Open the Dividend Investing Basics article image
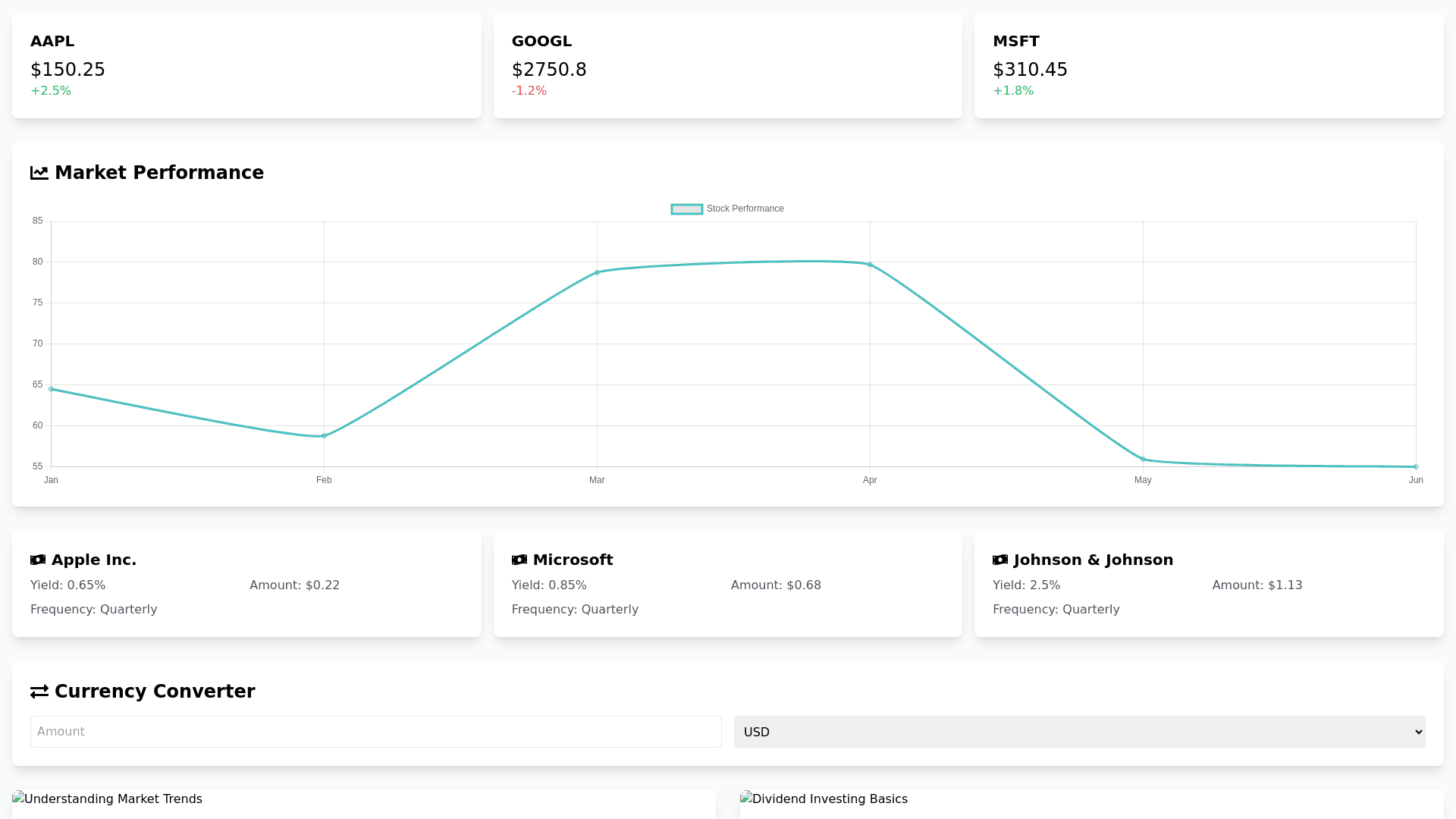Image resolution: width=1456 pixels, height=819 pixels. coord(824,799)
